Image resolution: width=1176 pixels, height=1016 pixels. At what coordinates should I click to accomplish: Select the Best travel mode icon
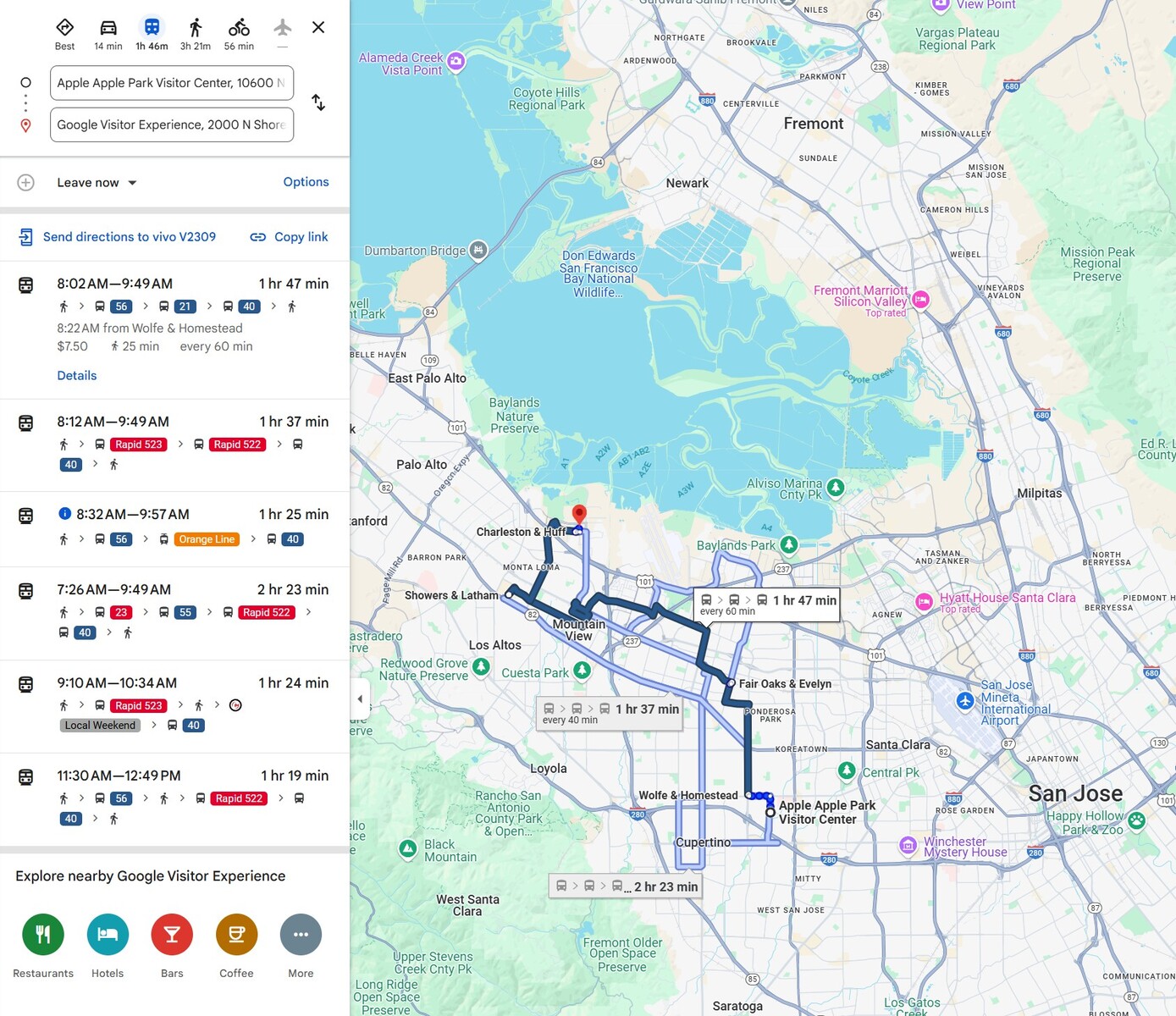[x=64, y=34]
